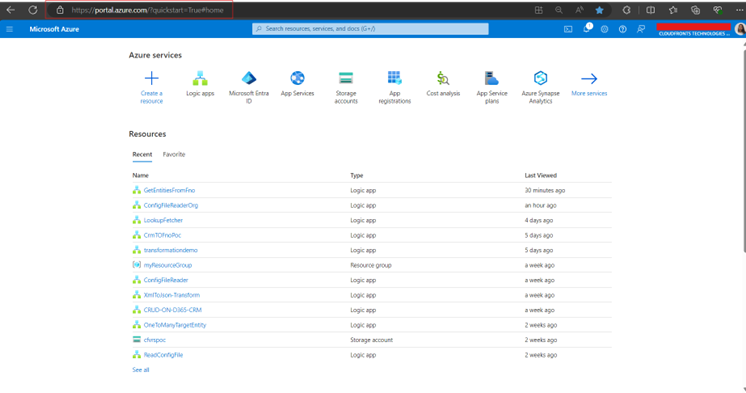746x393 pixels.
Task: Open ConfigFileReader logic app
Action: pos(166,280)
